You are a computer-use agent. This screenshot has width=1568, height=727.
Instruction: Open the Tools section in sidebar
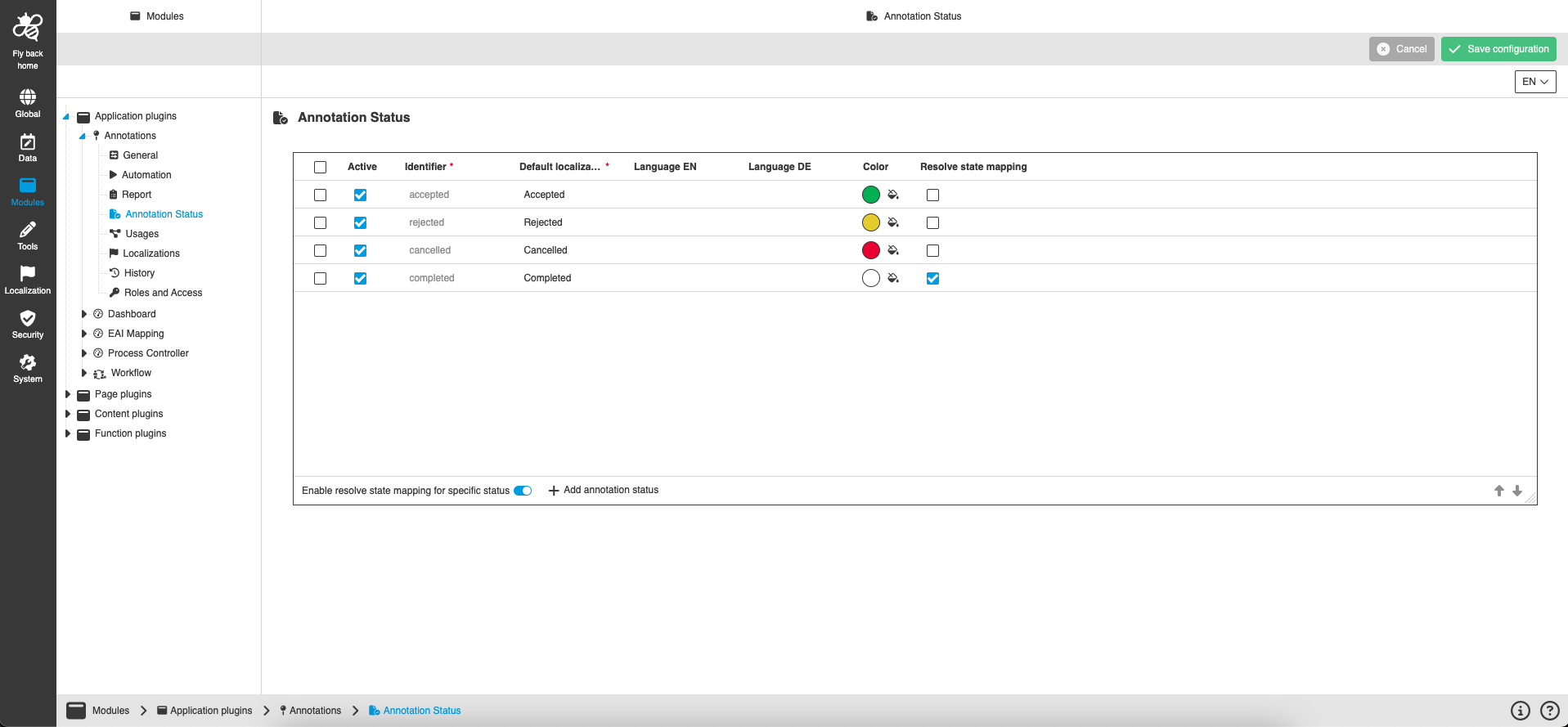(x=28, y=236)
